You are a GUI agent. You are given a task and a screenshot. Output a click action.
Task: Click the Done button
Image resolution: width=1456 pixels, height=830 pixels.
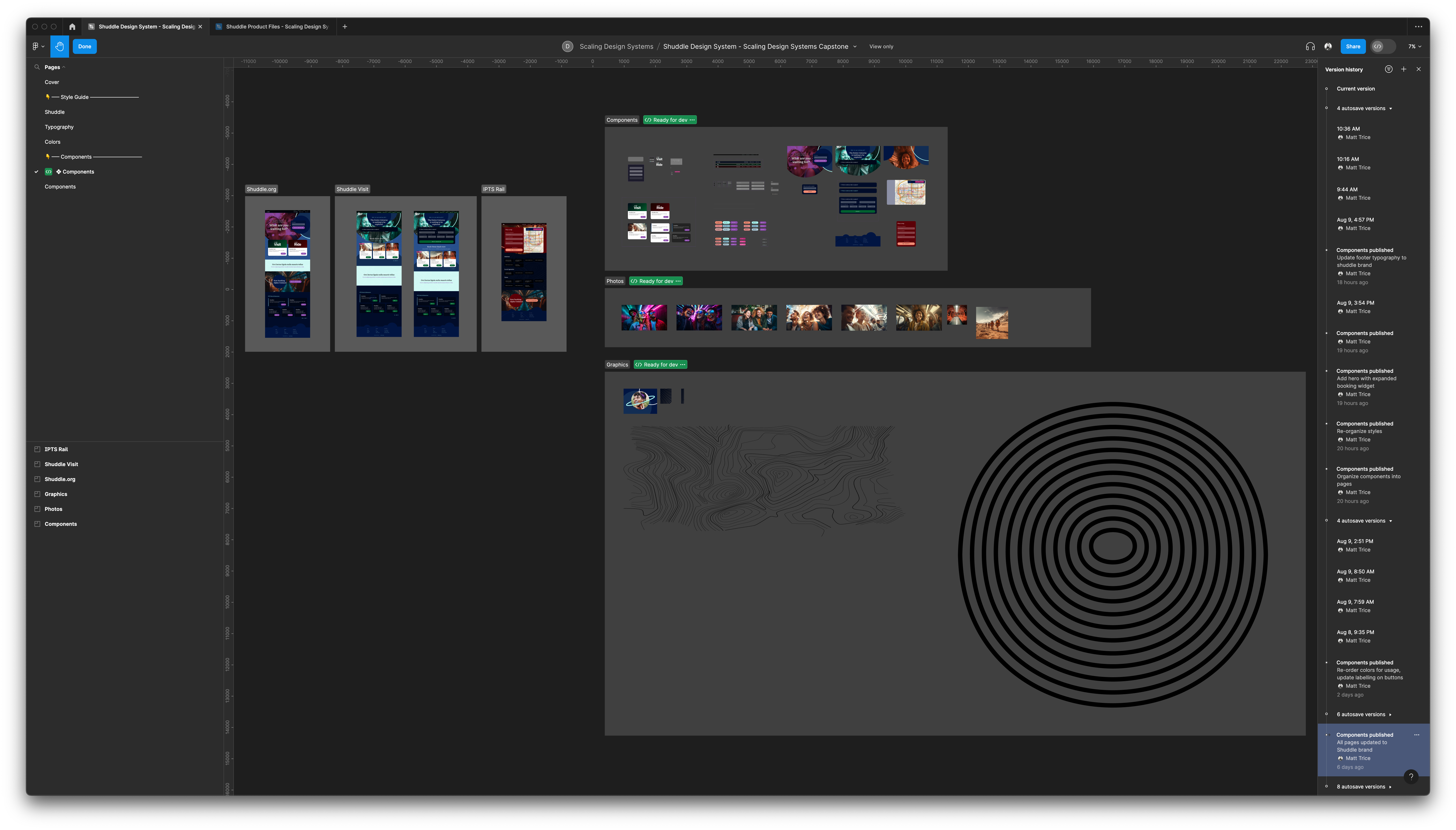point(84,47)
